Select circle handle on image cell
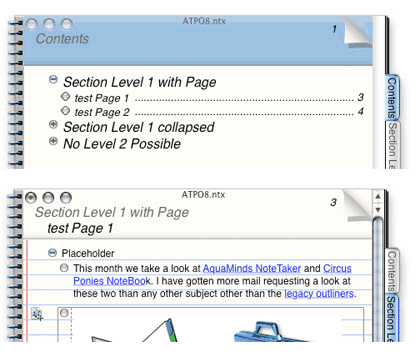This screenshot has width=420, height=362. [x=64, y=313]
